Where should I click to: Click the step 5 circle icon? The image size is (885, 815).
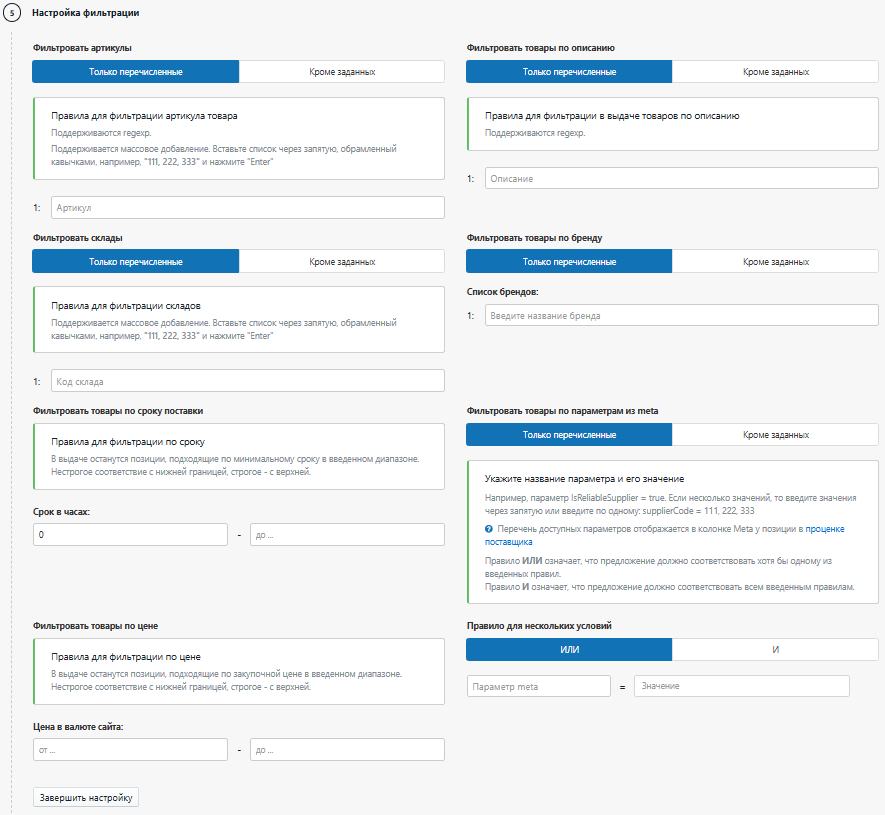pos(12,13)
